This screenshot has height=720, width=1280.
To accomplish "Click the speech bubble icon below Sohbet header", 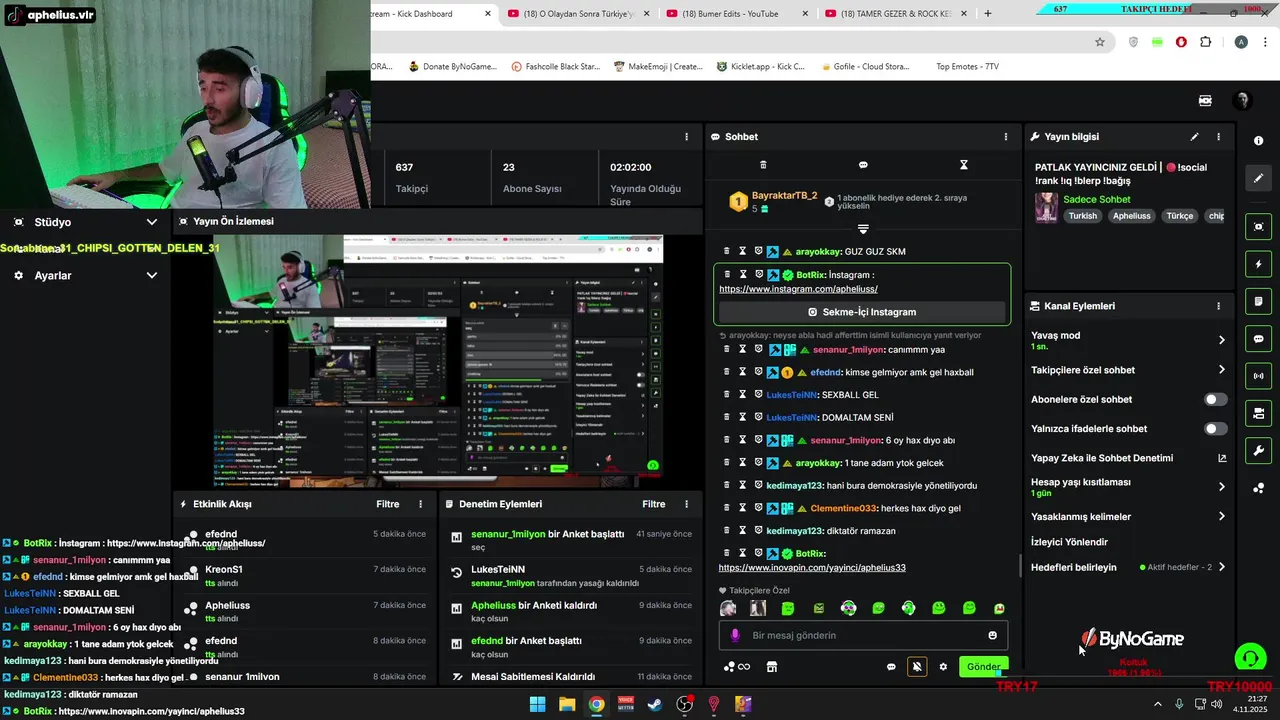I will click(x=863, y=165).
